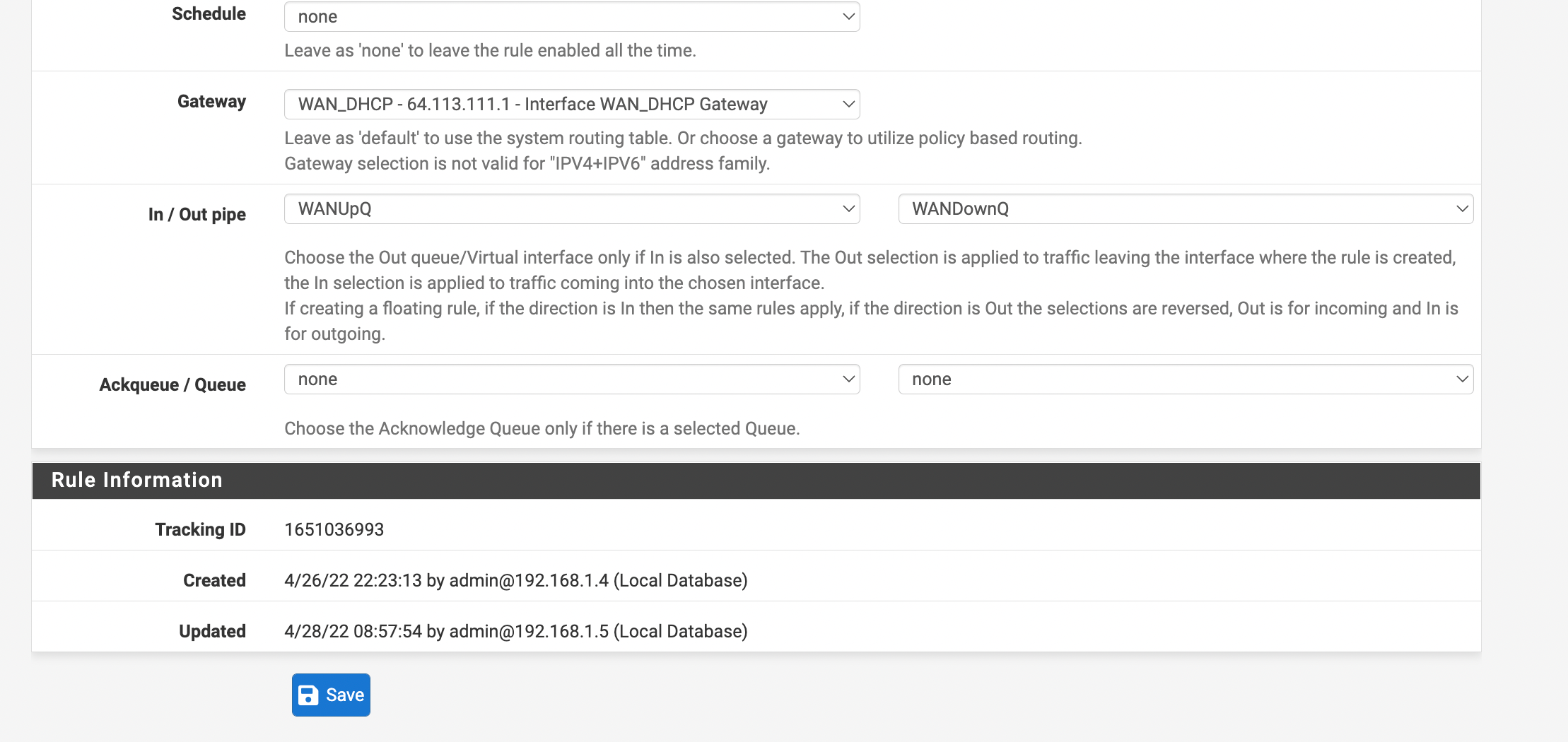Click the floppy disk icon on Save button
This screenshot has width=1568, height=742.
click(309, 695)
